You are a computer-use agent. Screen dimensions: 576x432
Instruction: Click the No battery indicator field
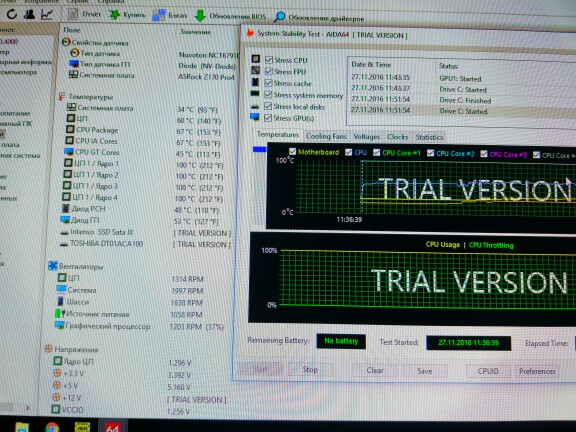341,341
